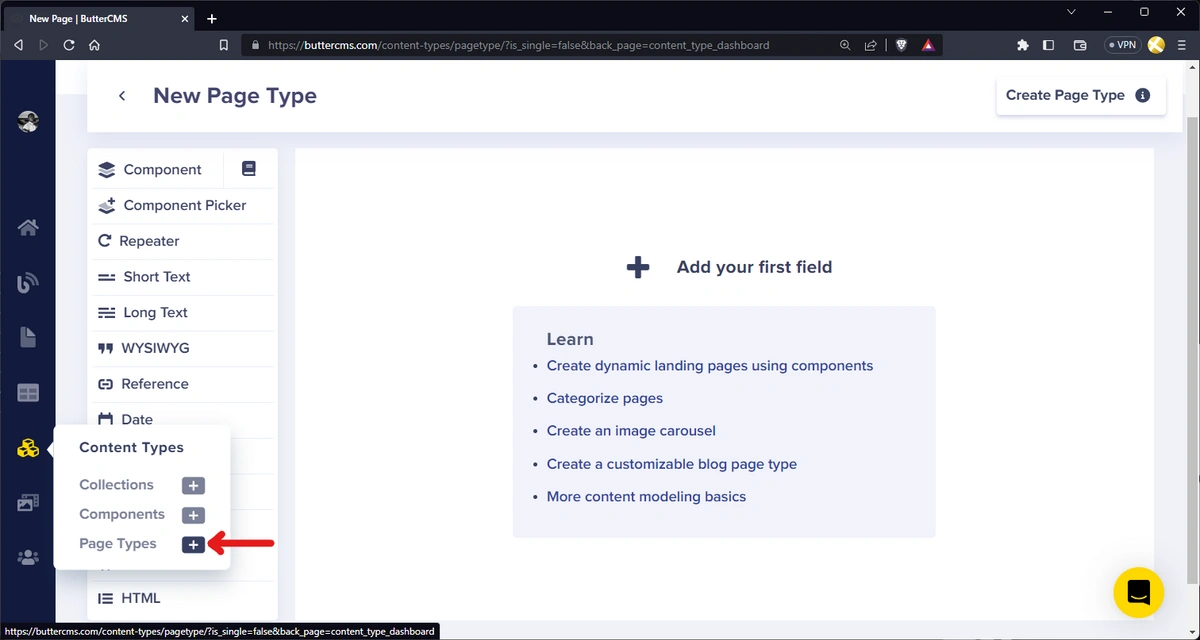Open 'Create an image carousel' link
The height and width of the screenshot is (640, 1200).
[x=631, y=431]
